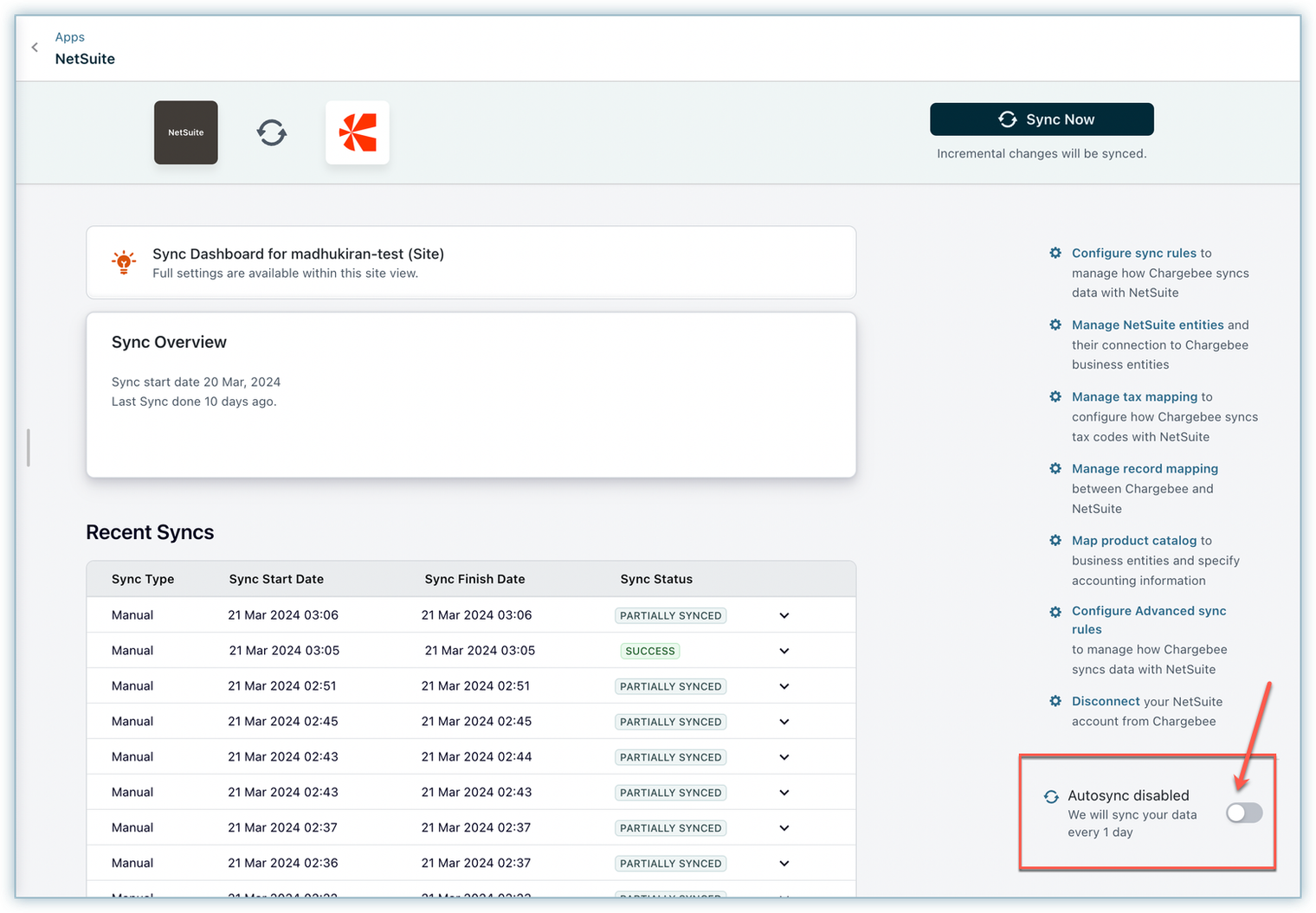
Task: Expand the 02:51 partially synced row
Action: (784, 686)
